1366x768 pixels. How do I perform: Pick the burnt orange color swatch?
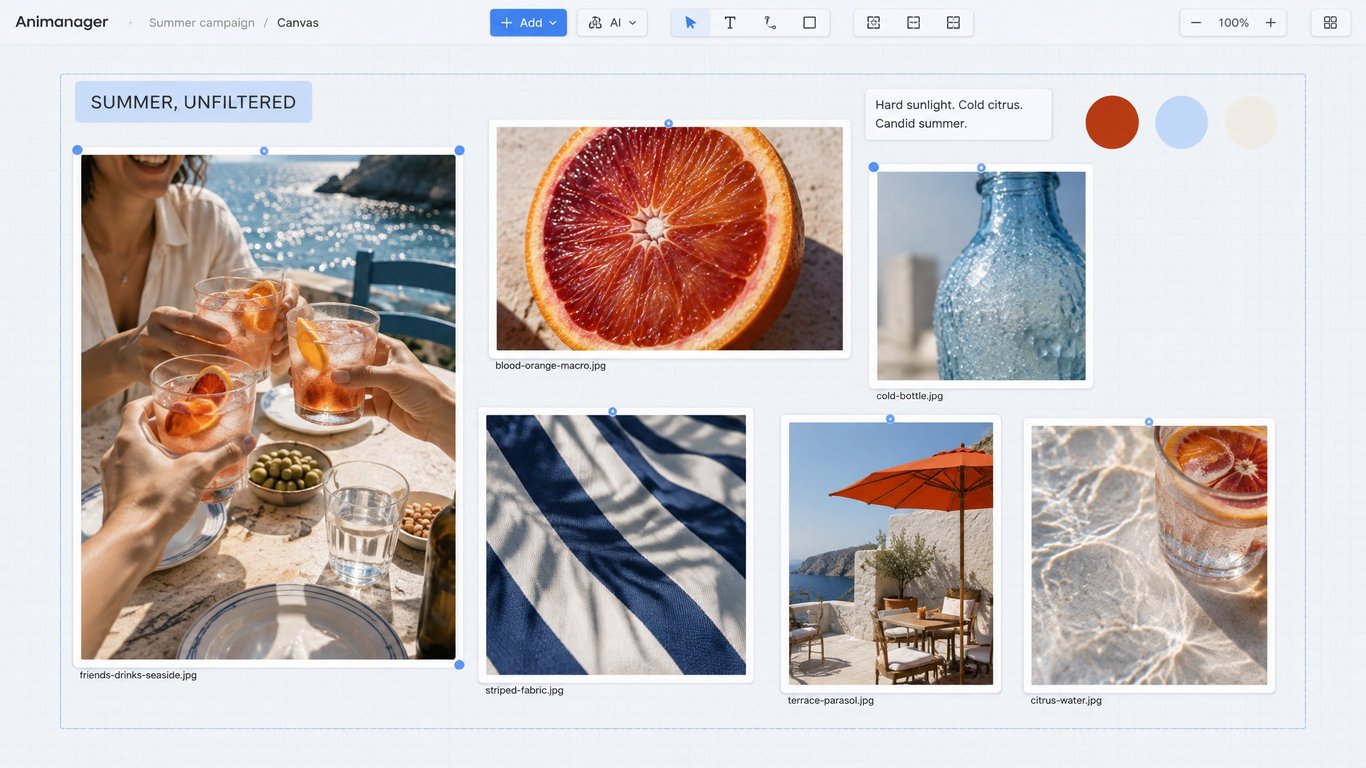coord(1112,122)
